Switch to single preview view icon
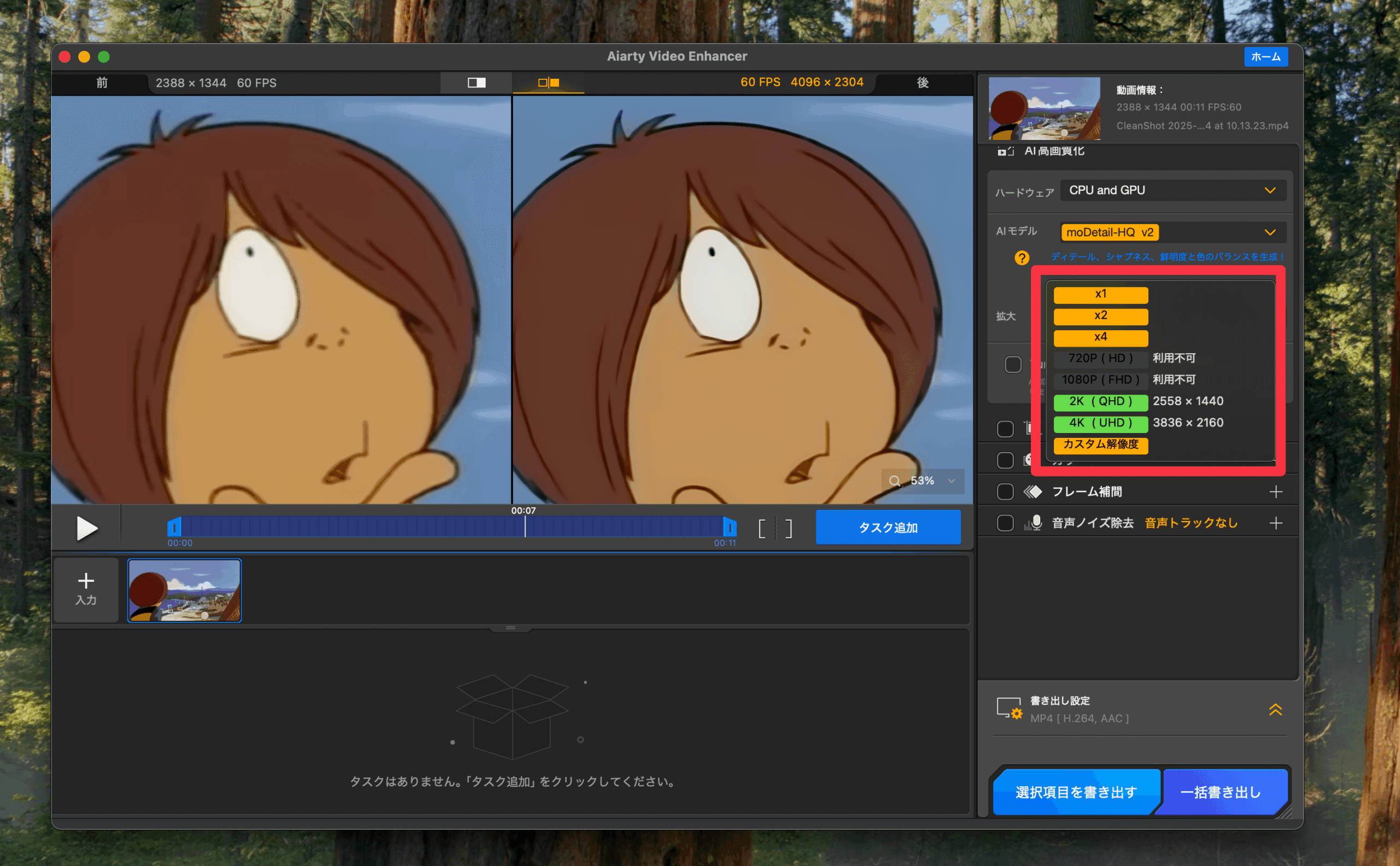The height and width of the screenshot is (866, 1400). [476, 83]
